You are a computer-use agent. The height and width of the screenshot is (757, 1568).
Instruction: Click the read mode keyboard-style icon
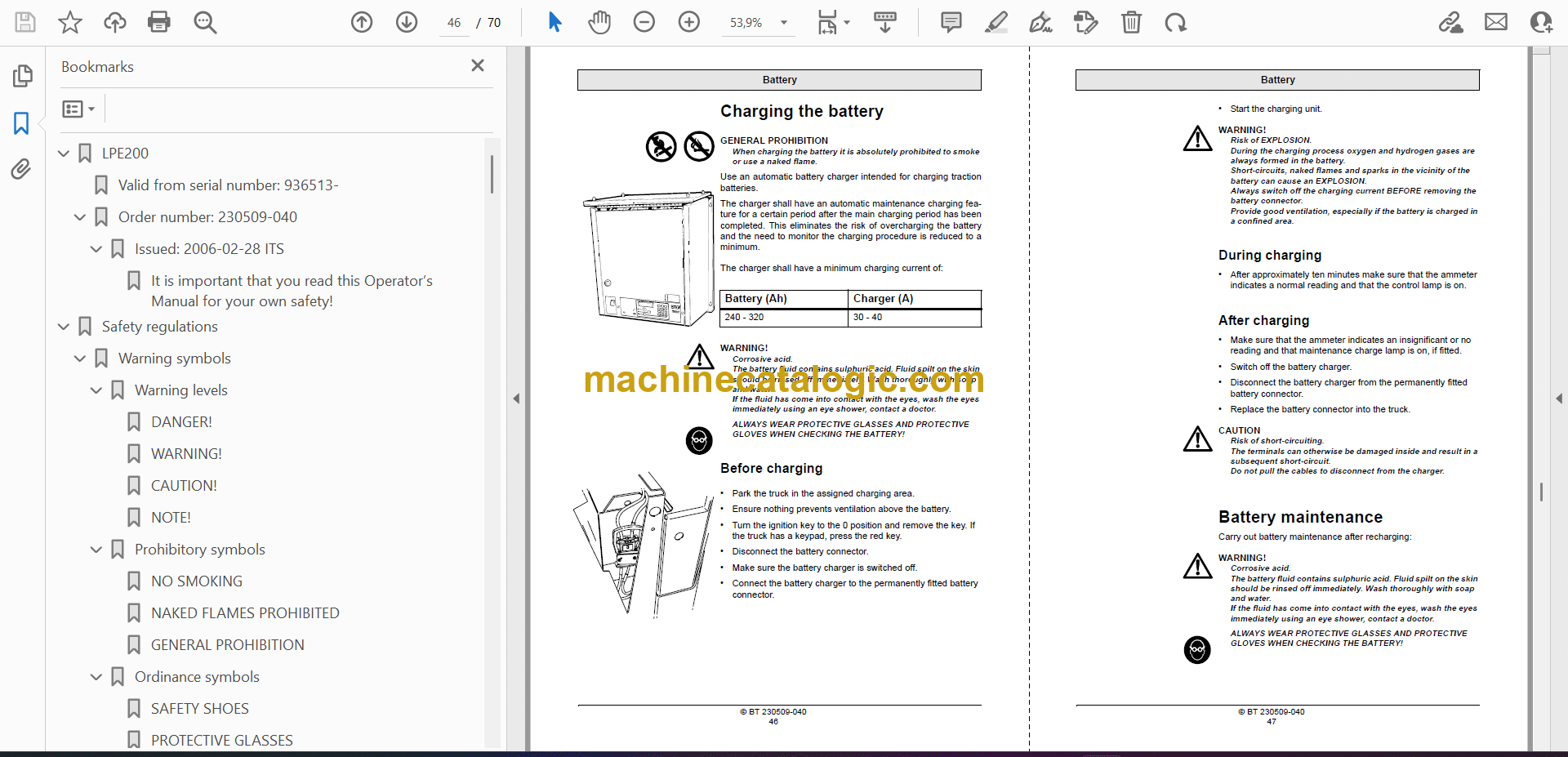(x=885, y=22)
